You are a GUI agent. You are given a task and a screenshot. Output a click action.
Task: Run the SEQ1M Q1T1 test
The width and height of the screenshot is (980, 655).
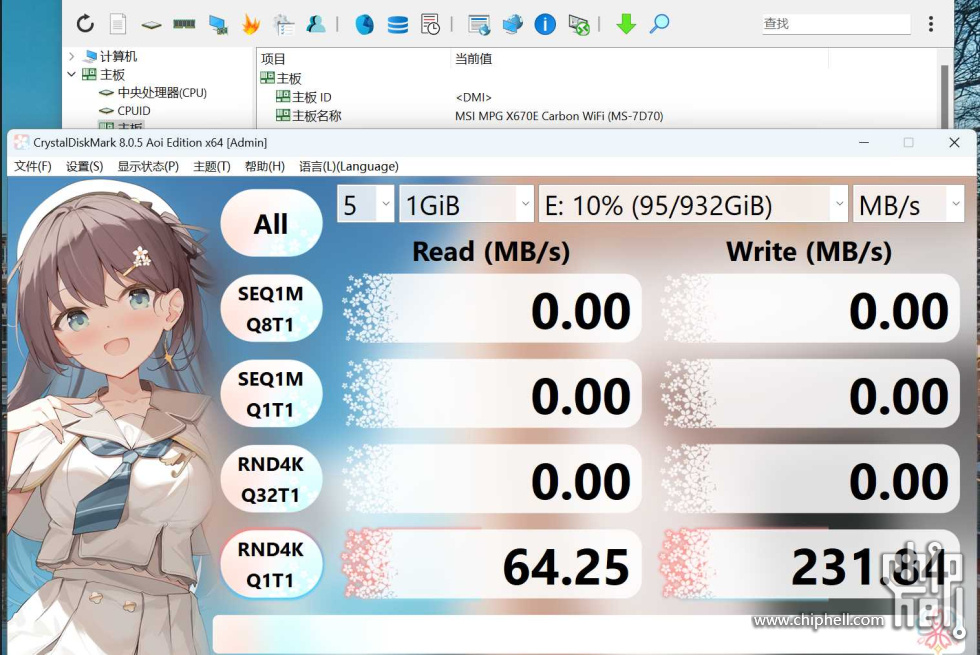pos(271,394)
